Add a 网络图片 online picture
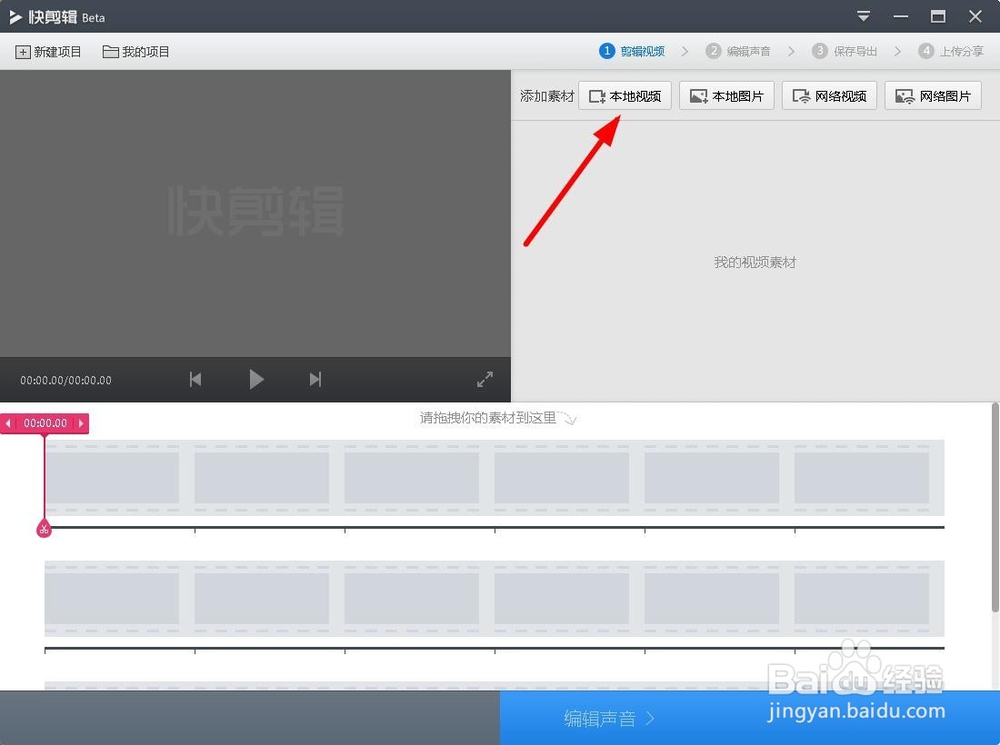This screenshot has width=1000, height=745. point(932,96)
